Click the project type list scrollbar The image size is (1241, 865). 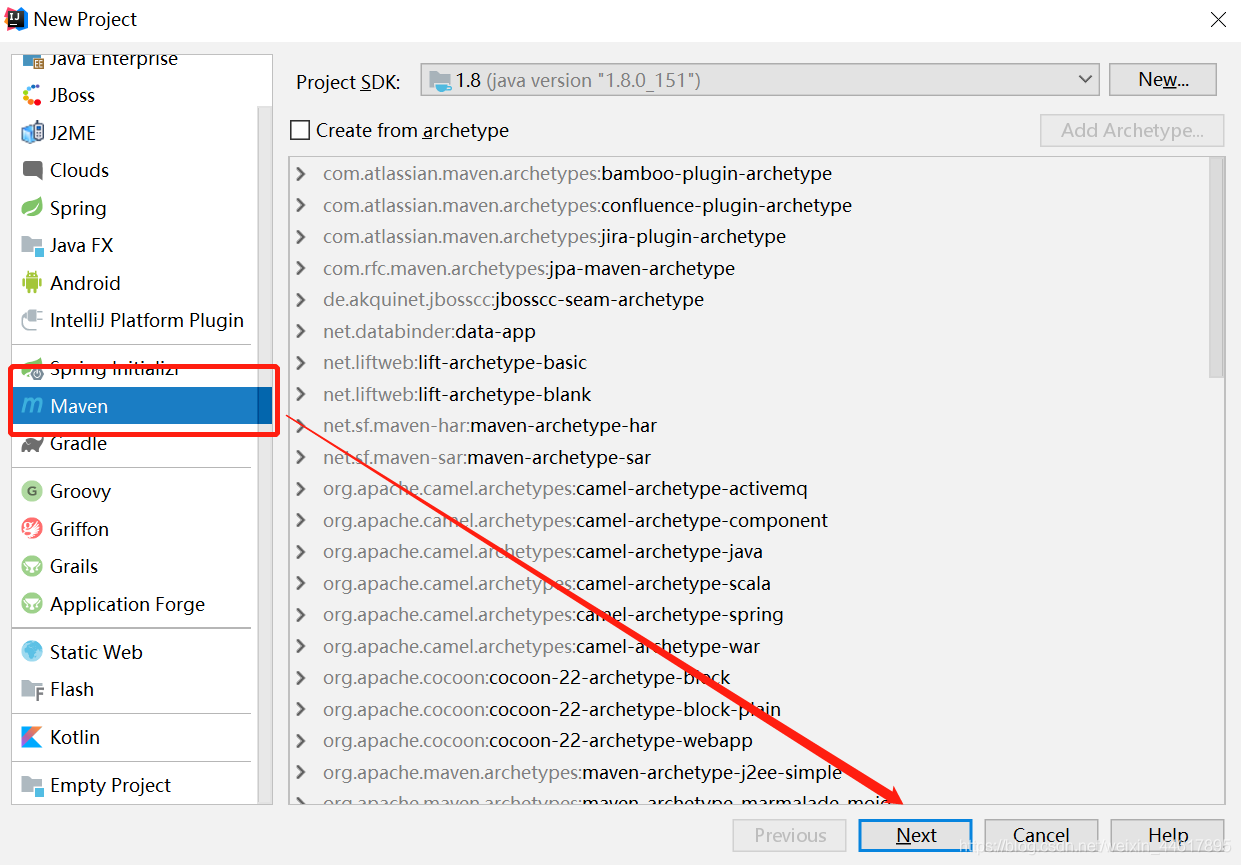point(265,455)
